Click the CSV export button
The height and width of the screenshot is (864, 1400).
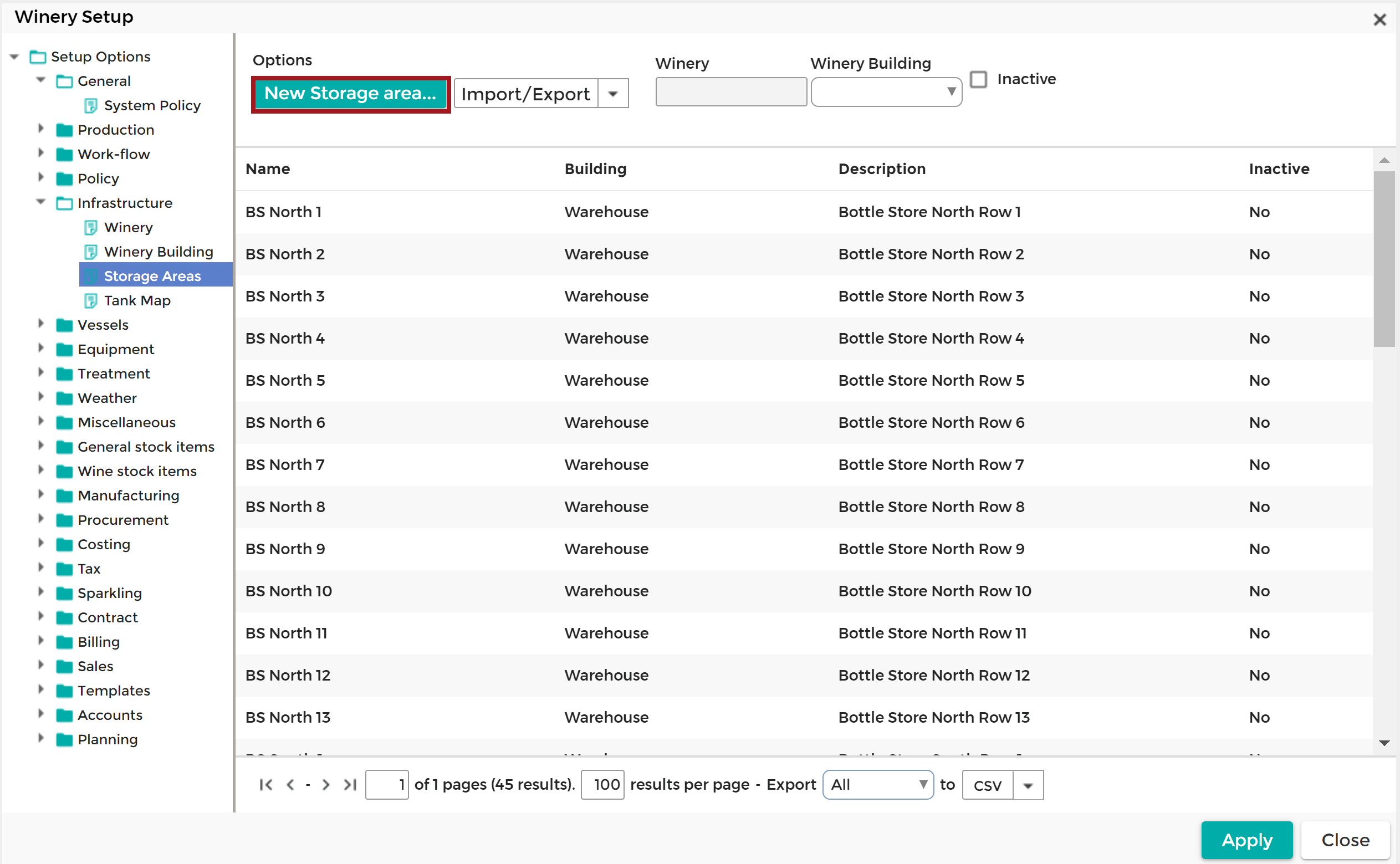click(x=988, y=785)
